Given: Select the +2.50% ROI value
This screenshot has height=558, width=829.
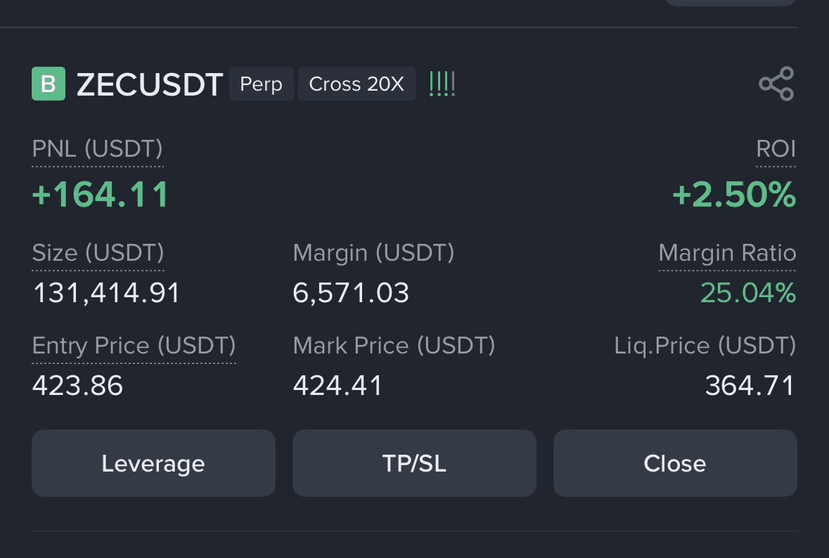Looking at the screenshot, I should (734, 194).
